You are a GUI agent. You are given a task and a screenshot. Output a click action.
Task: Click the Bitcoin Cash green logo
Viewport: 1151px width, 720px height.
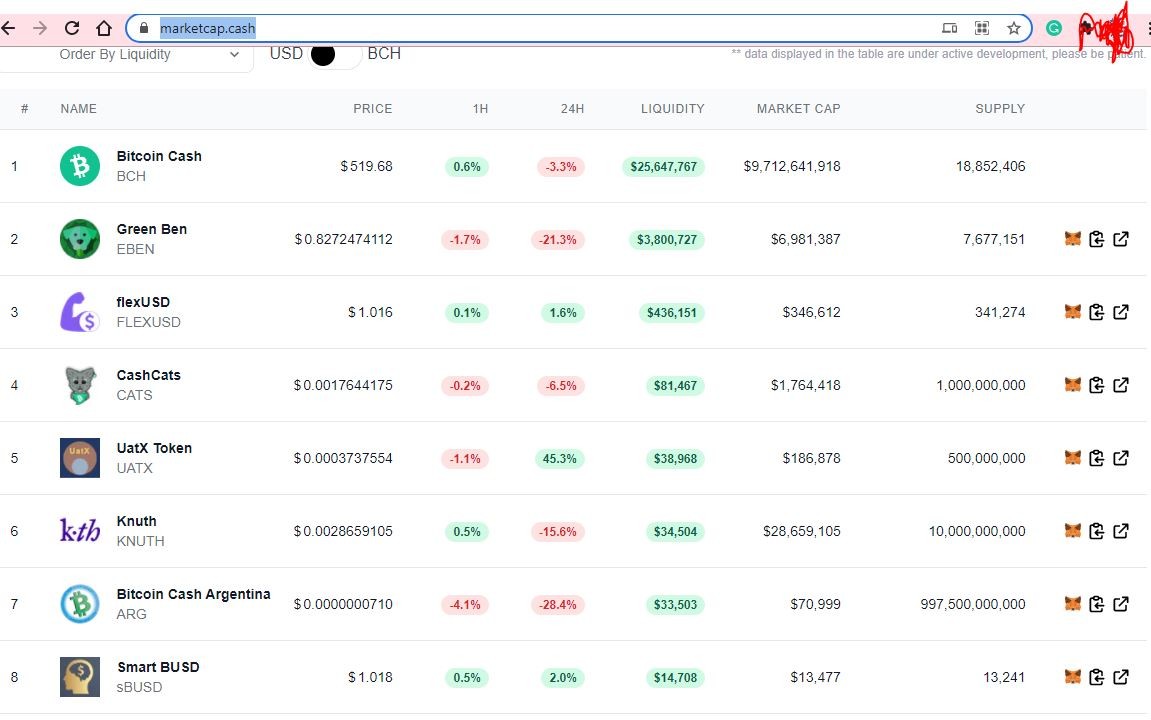point(79,166)
